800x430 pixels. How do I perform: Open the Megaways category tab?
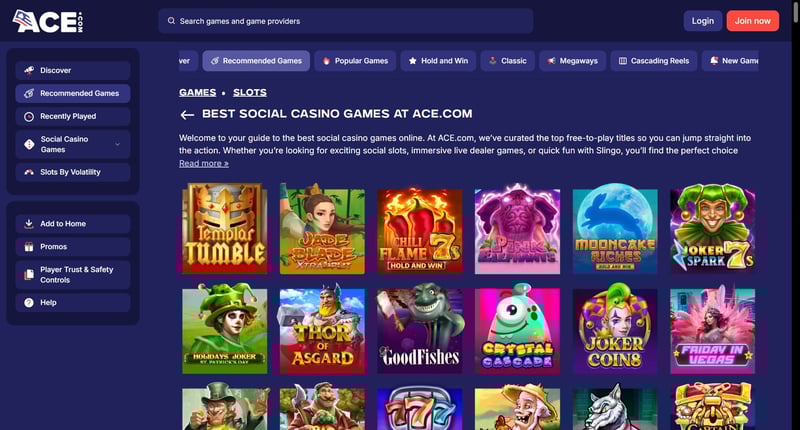(x=572, y=61)
